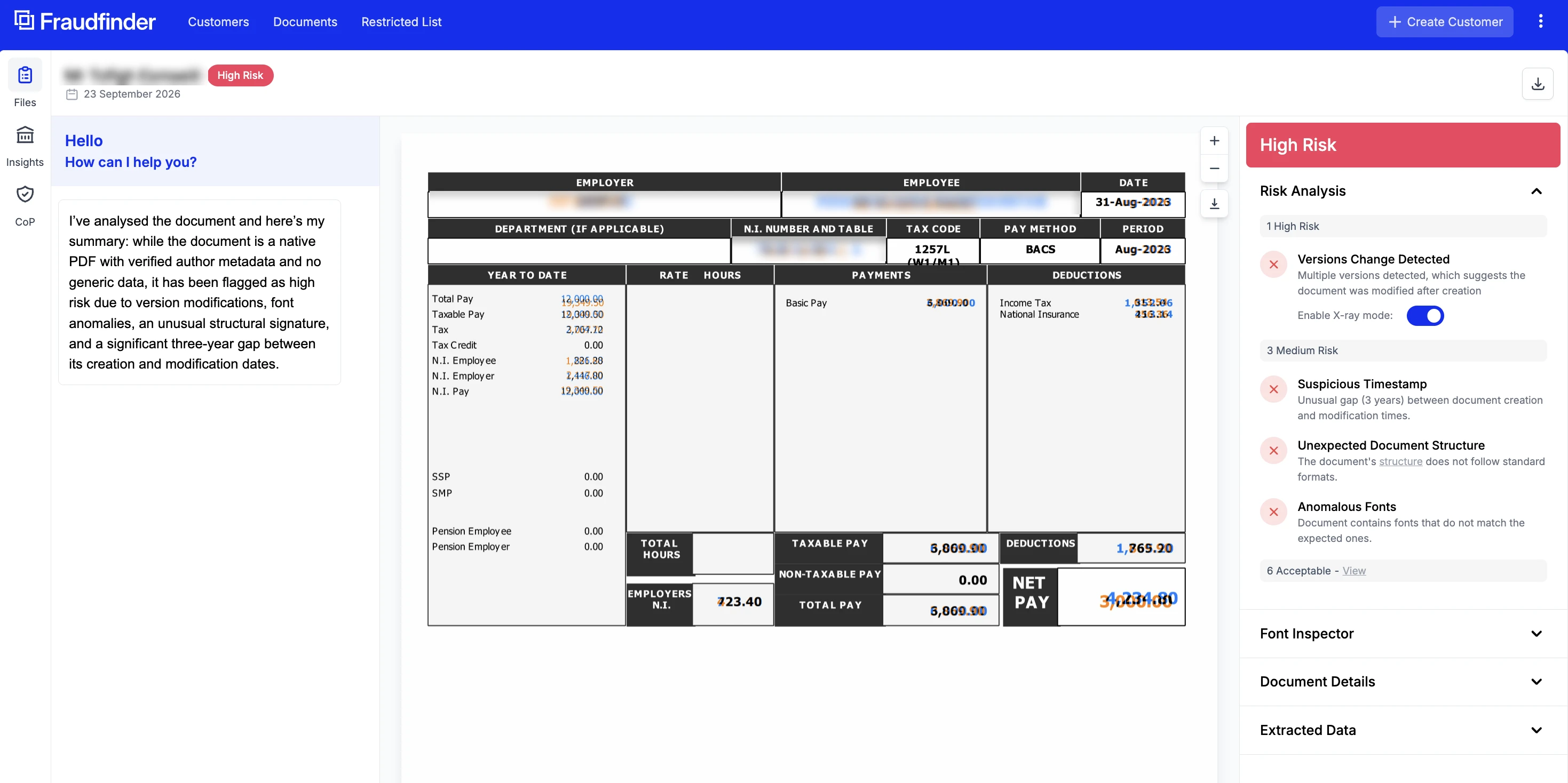Click the X icon for Suspicious Timestamp
1568x783 pixels.
click(x=1273, y=389)
